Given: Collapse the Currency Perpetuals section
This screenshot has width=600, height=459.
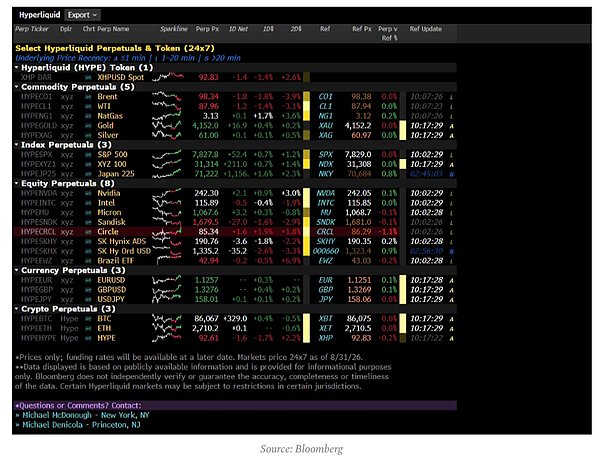Looking at the screenshot, I should [17, 270].
